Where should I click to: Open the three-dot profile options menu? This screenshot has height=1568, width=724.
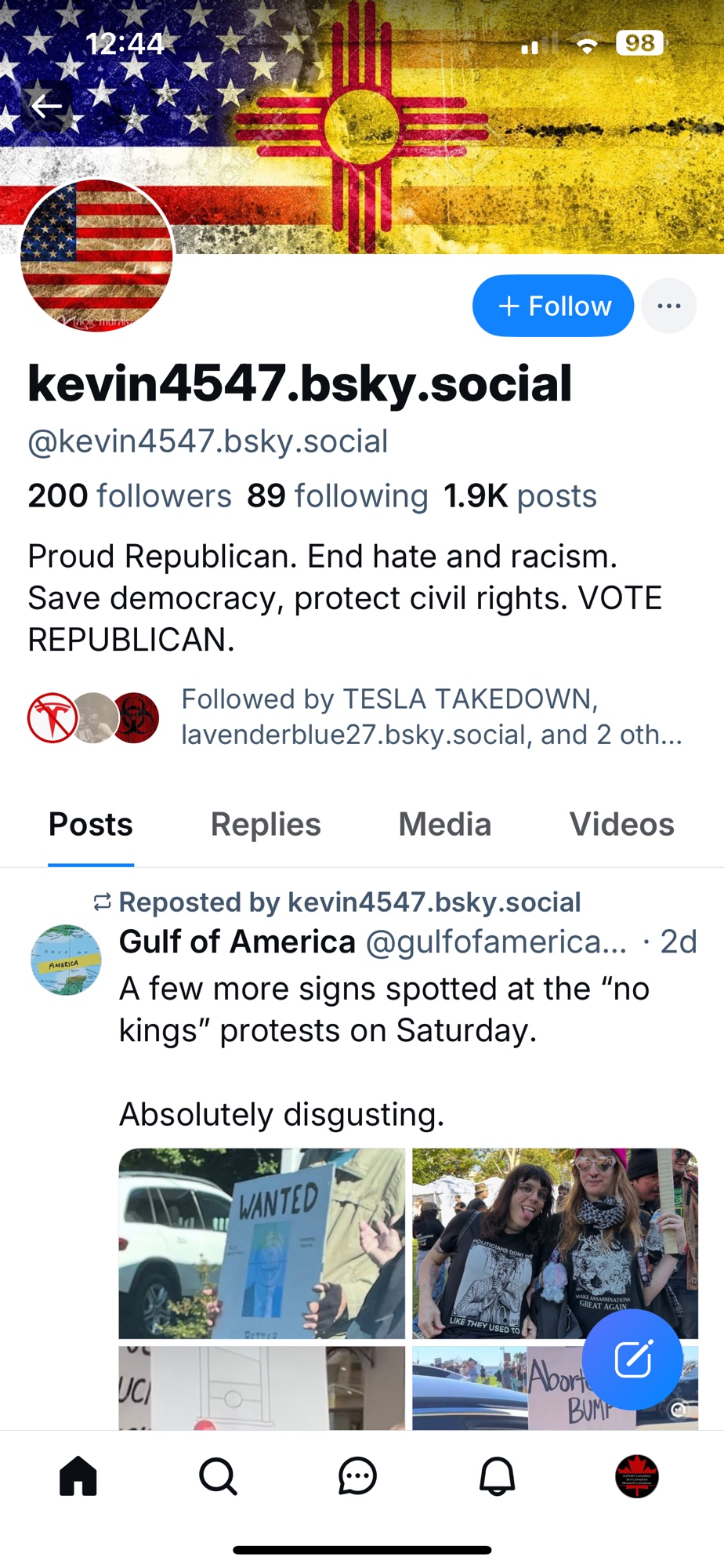(x=668, y=306)
